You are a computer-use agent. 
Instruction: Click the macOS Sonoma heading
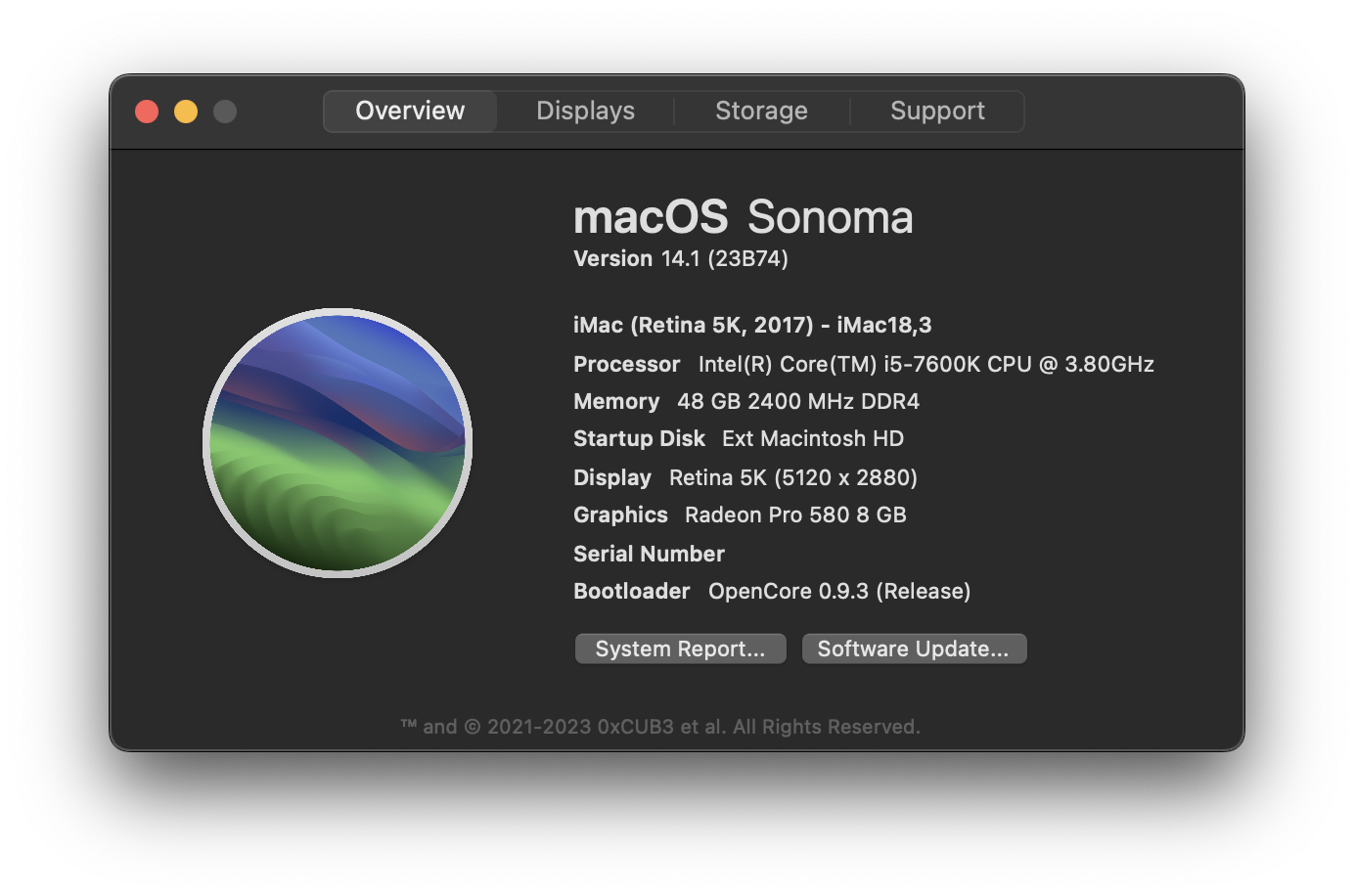point(743,217)
